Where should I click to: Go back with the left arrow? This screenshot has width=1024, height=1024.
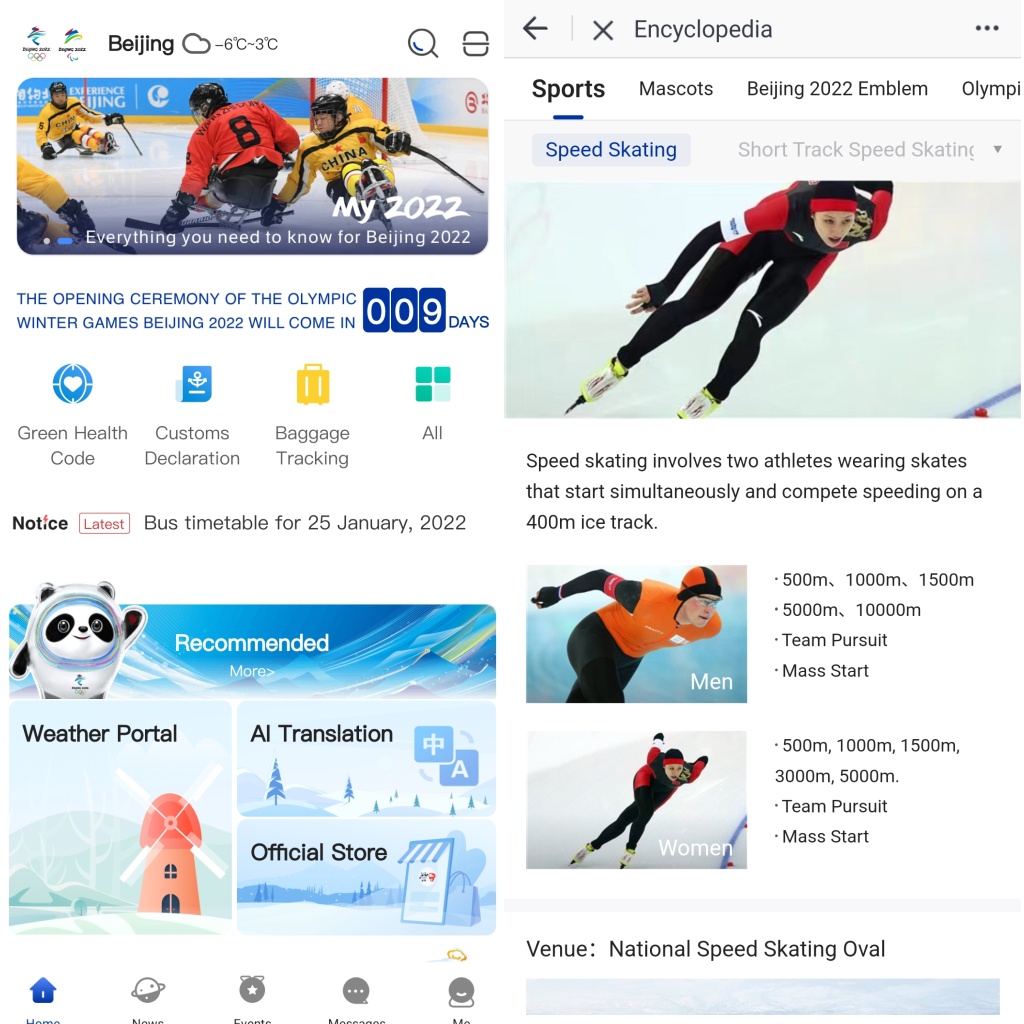click(536, 28)
